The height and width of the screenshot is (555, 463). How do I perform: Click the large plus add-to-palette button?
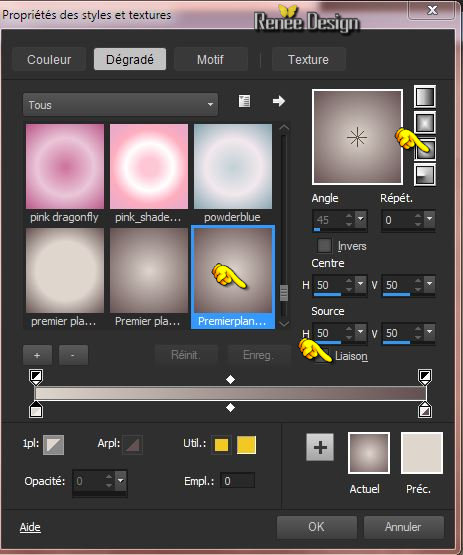320,447
